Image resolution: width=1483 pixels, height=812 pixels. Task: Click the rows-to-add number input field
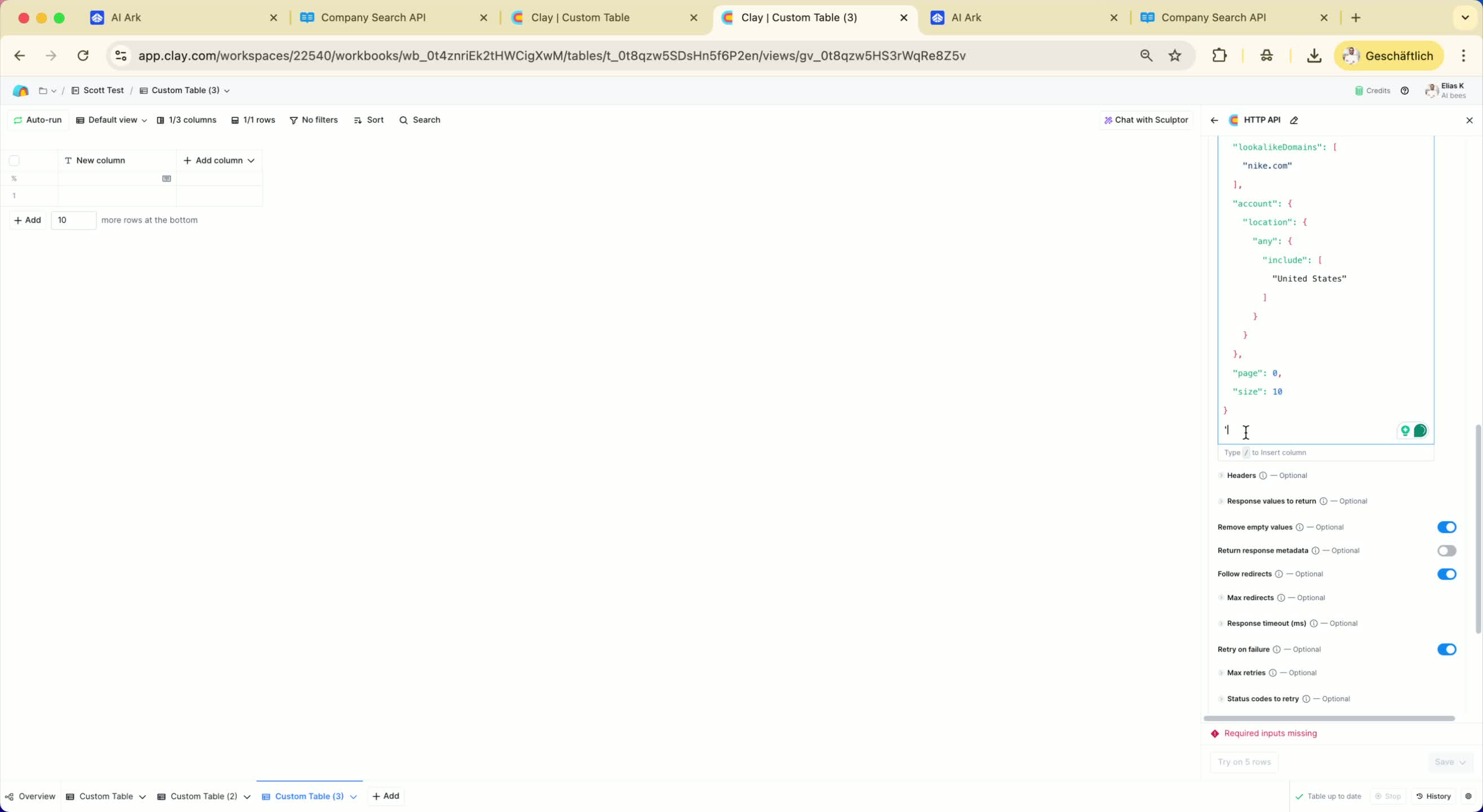(73, 220)
